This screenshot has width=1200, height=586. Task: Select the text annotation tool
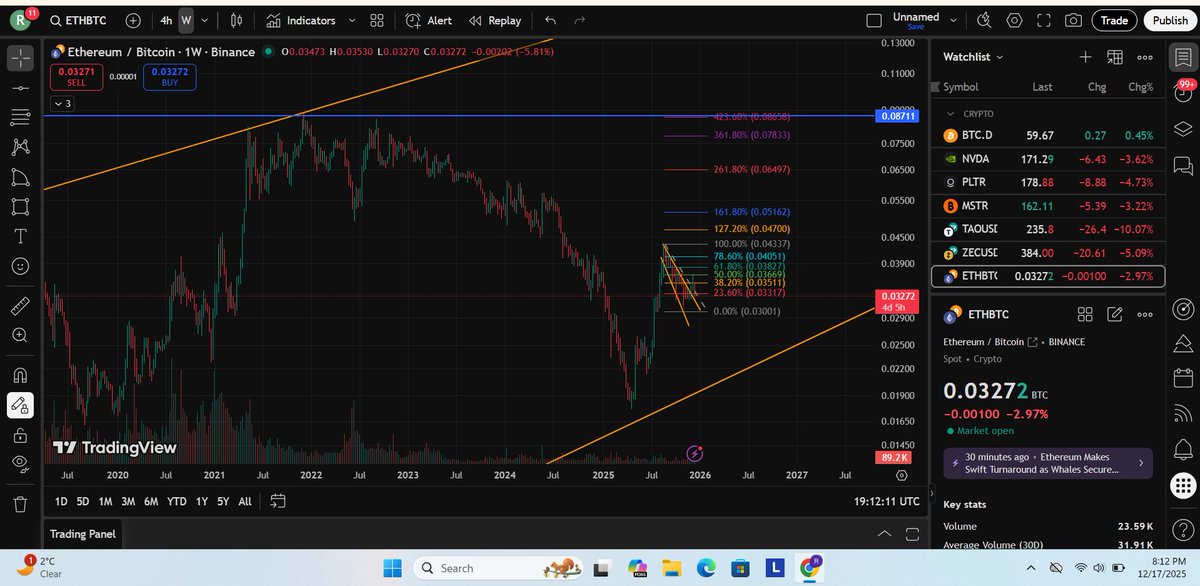20,237
